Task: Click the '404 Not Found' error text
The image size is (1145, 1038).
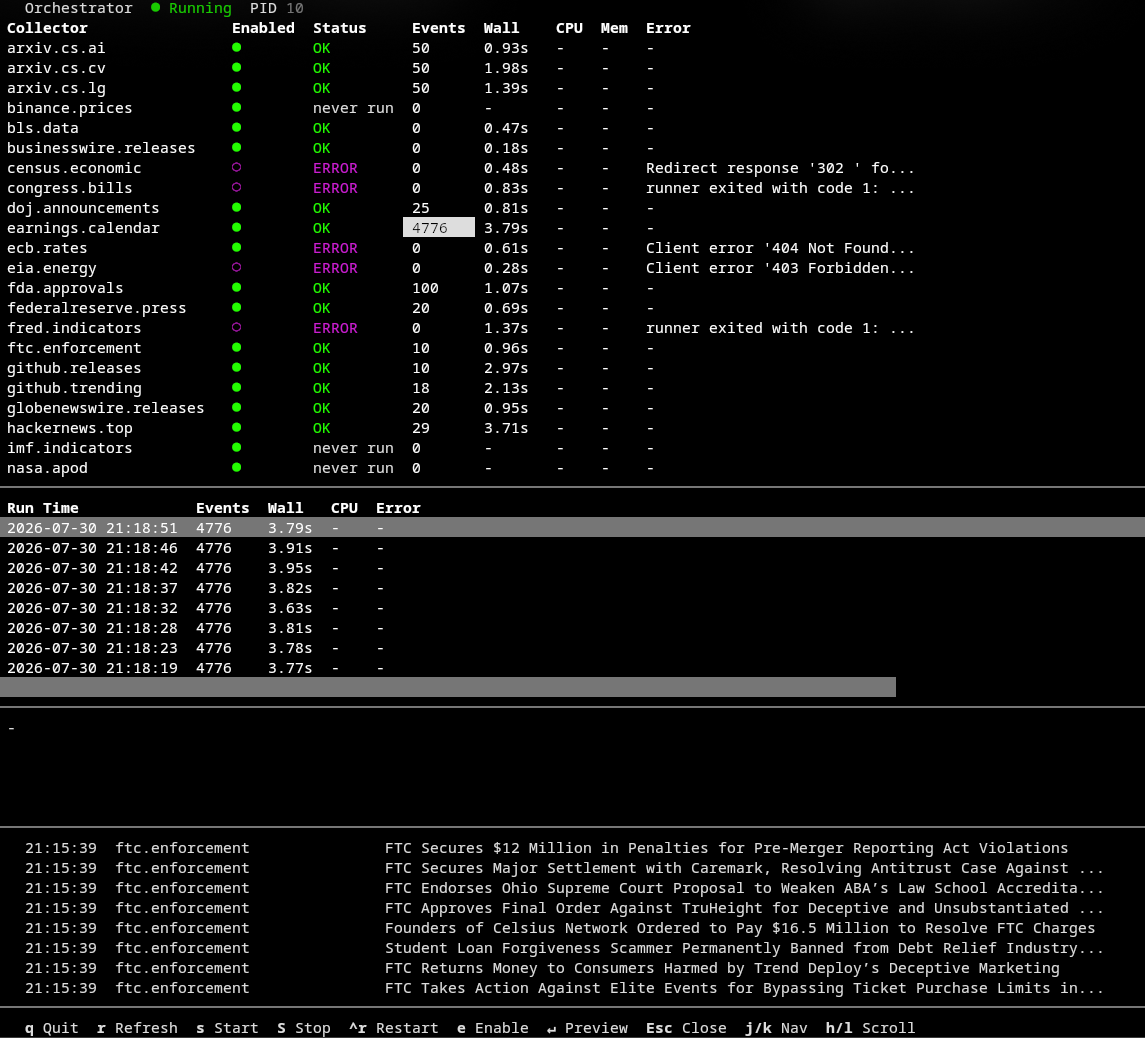Action: (780, 248)
